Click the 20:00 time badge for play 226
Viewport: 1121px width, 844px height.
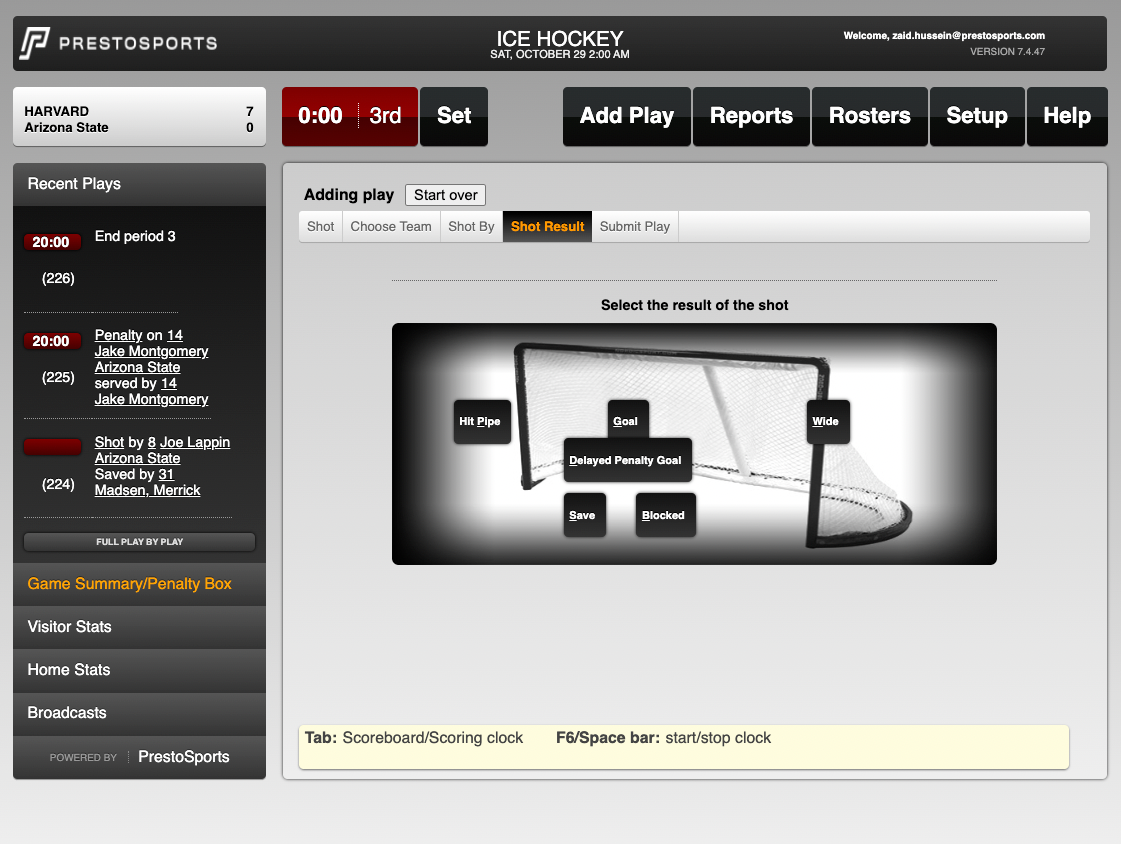[x=51, y=242]
